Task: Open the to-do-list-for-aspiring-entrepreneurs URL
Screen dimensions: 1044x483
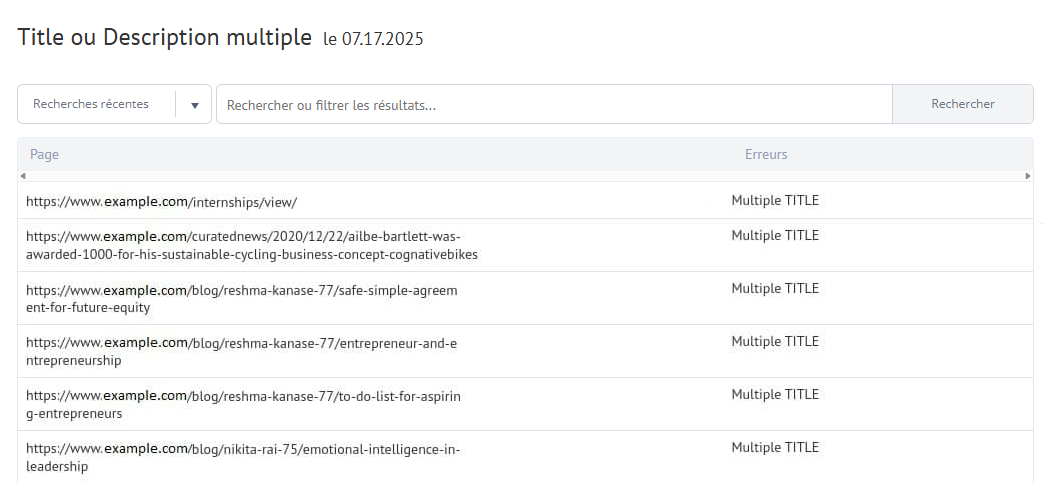Action: coord(243,404)
